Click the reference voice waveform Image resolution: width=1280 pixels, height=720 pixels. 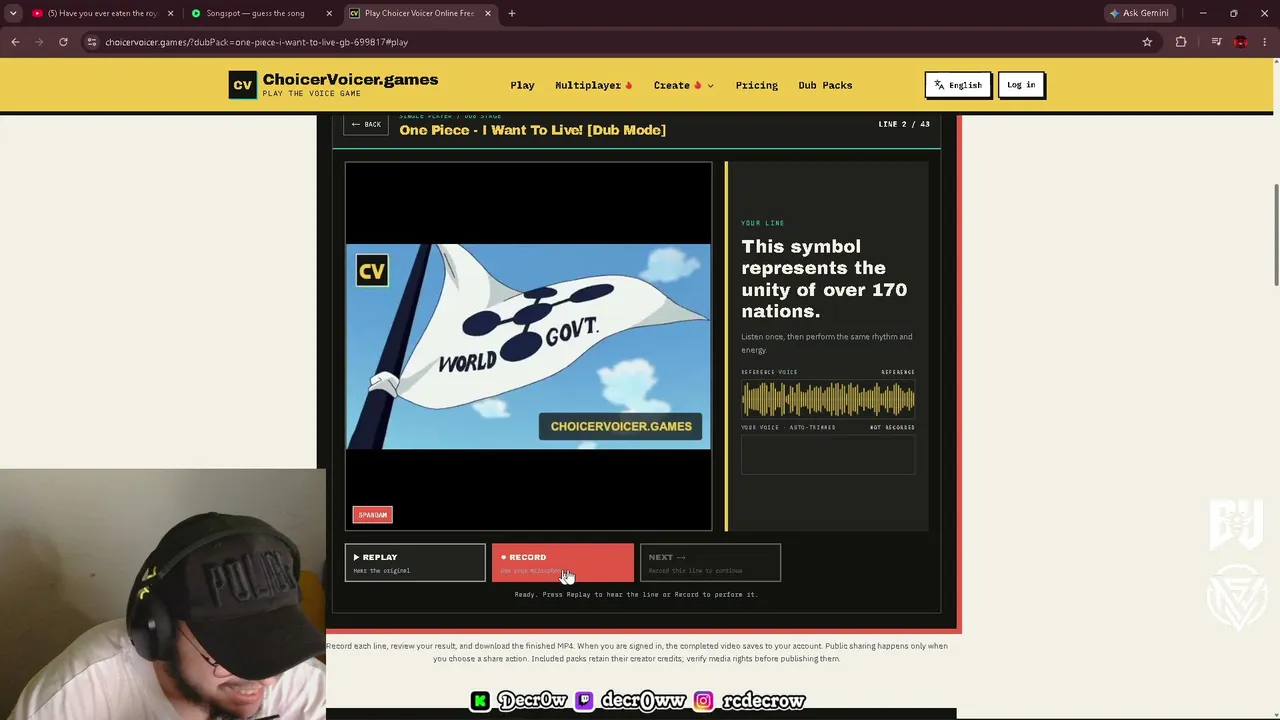(828, 400)
